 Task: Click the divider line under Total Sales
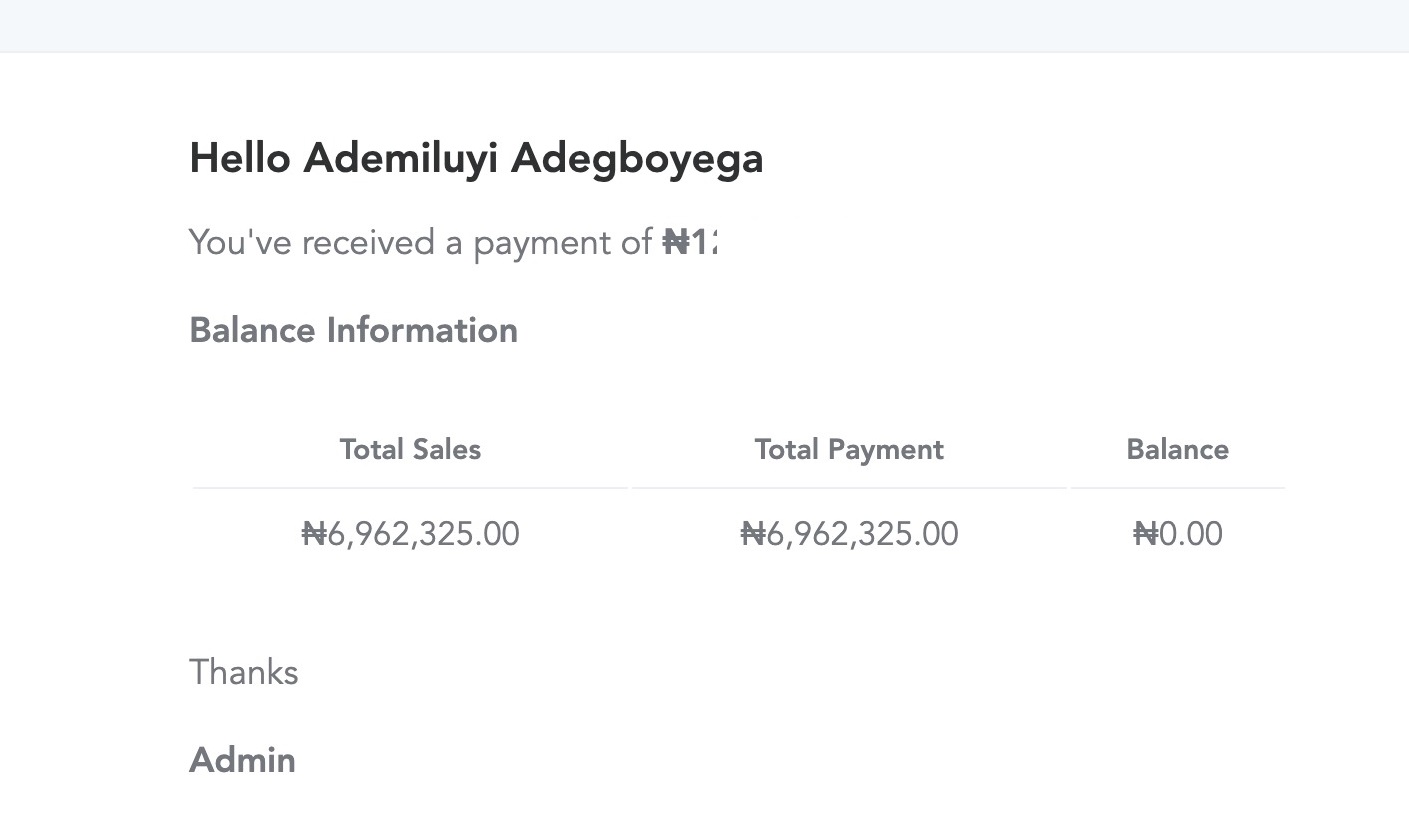click(x=410, y=488)
